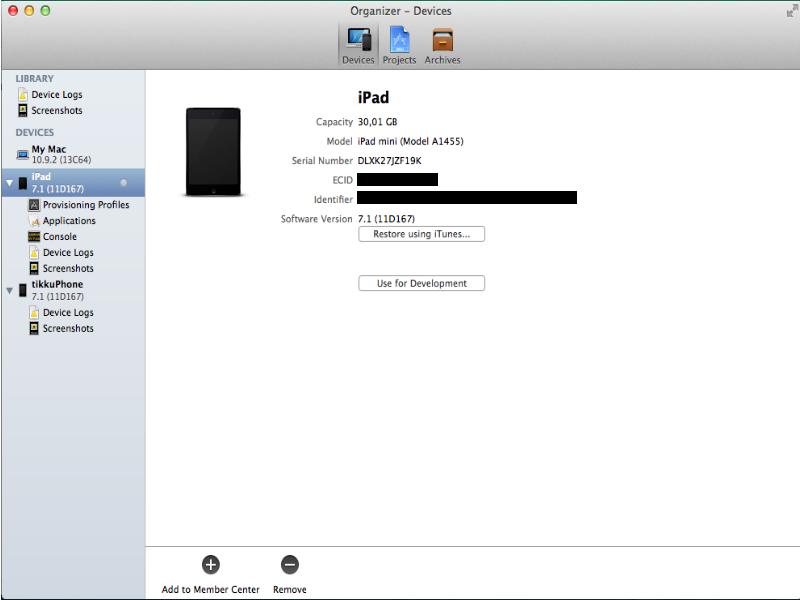Click the Device Logs icon under tikkuPhone
800x600 pixels.
point(34,312)
